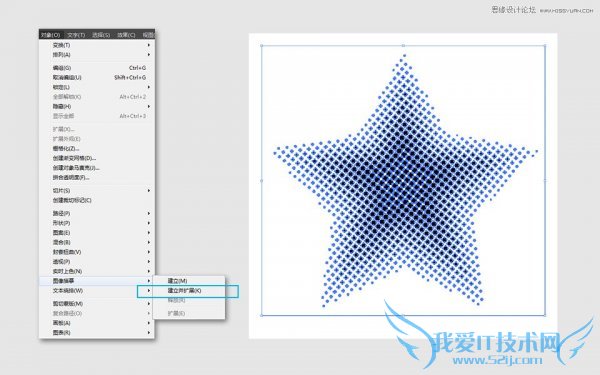This screenshot has height=375, width=600.
Task: Choose 建立并扩展(K) Make and Expand
Action: click(x=189, y=291)
